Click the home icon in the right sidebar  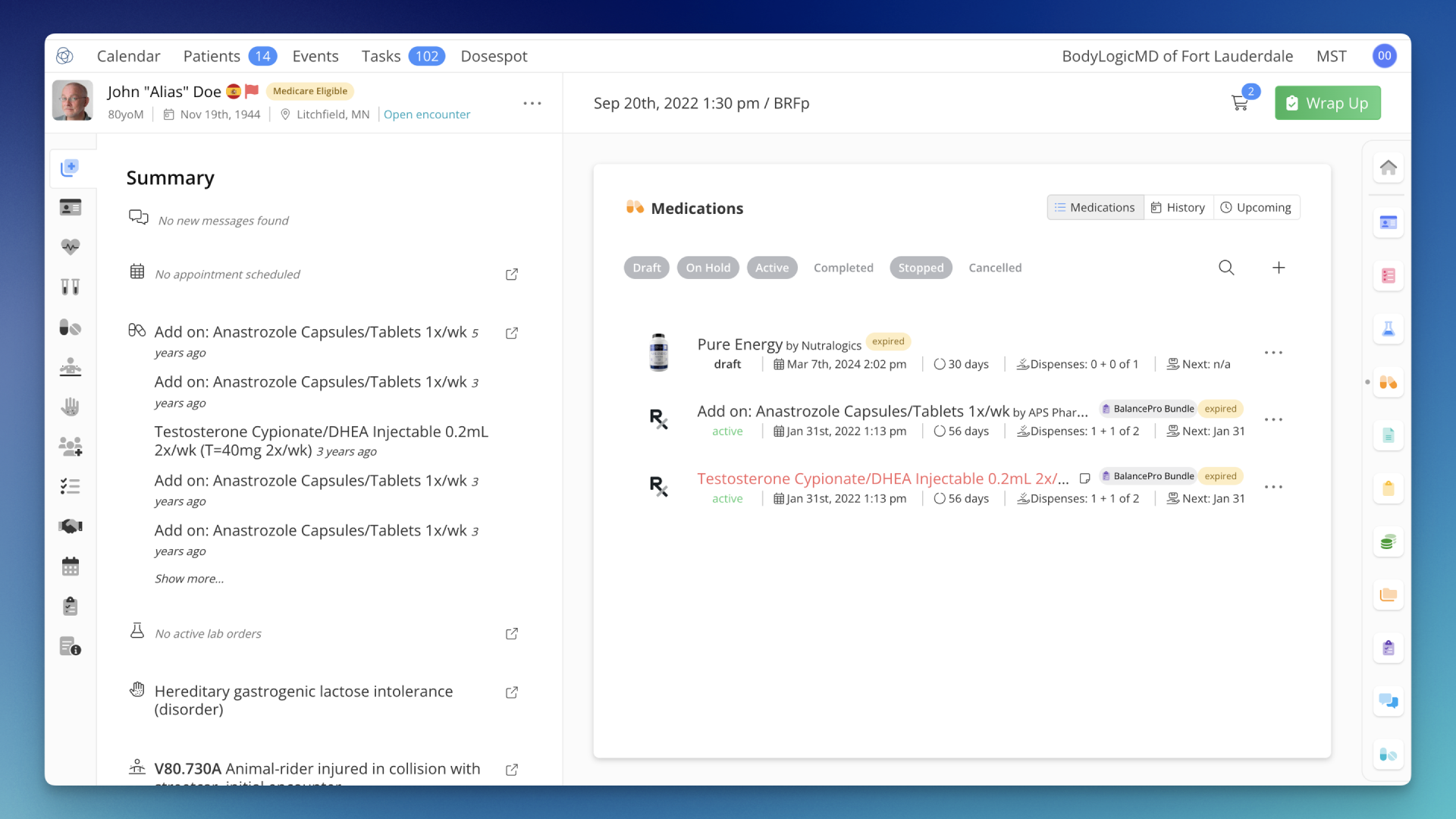(x=1389, y=167)
